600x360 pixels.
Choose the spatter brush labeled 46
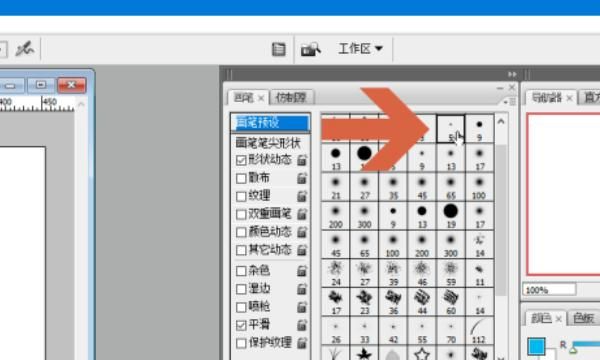422,274
